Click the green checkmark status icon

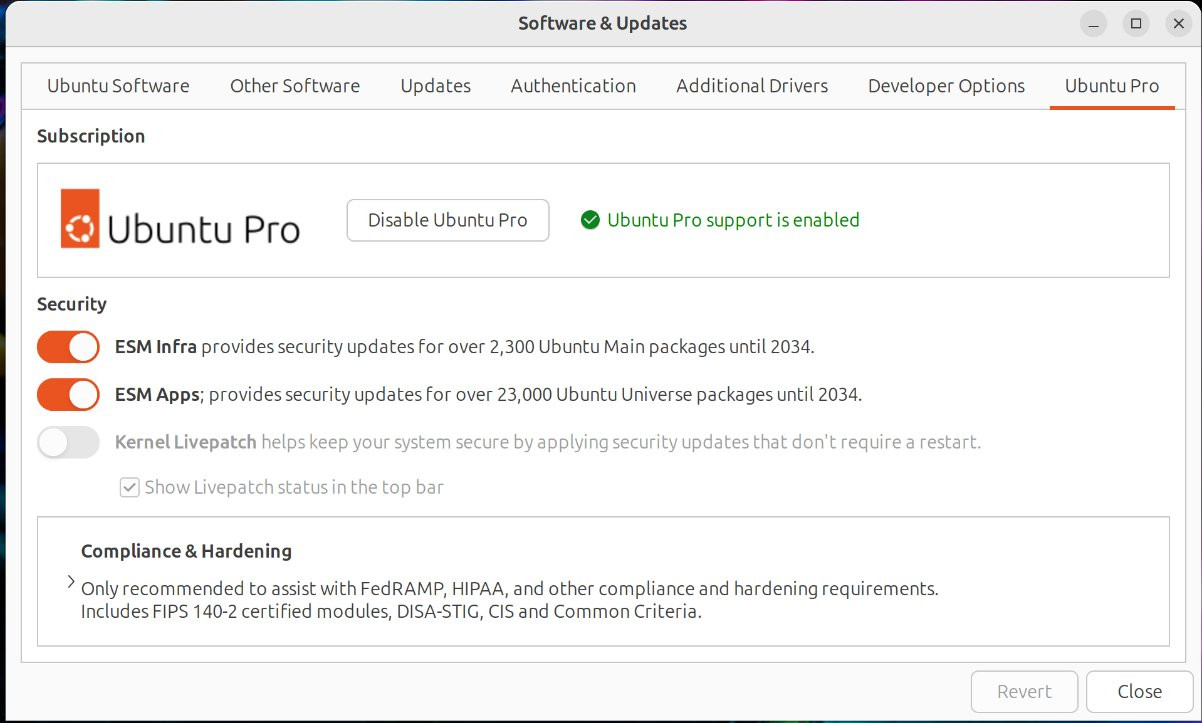click(x=590, y=220)
